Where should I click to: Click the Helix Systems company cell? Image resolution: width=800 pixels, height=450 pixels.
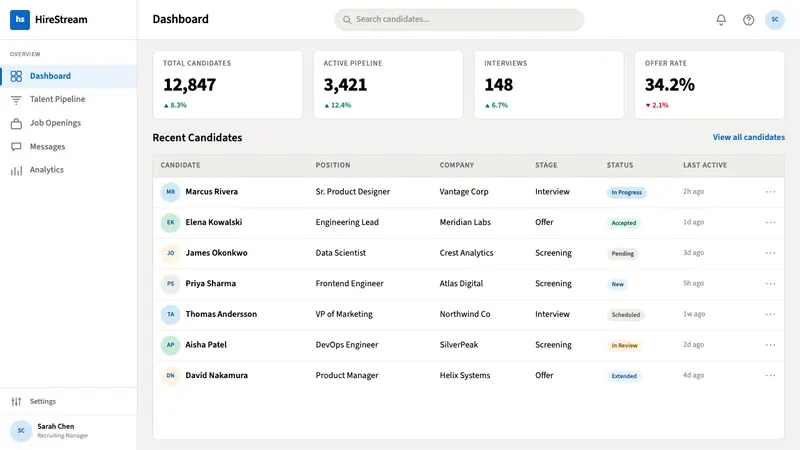(465, 376)
